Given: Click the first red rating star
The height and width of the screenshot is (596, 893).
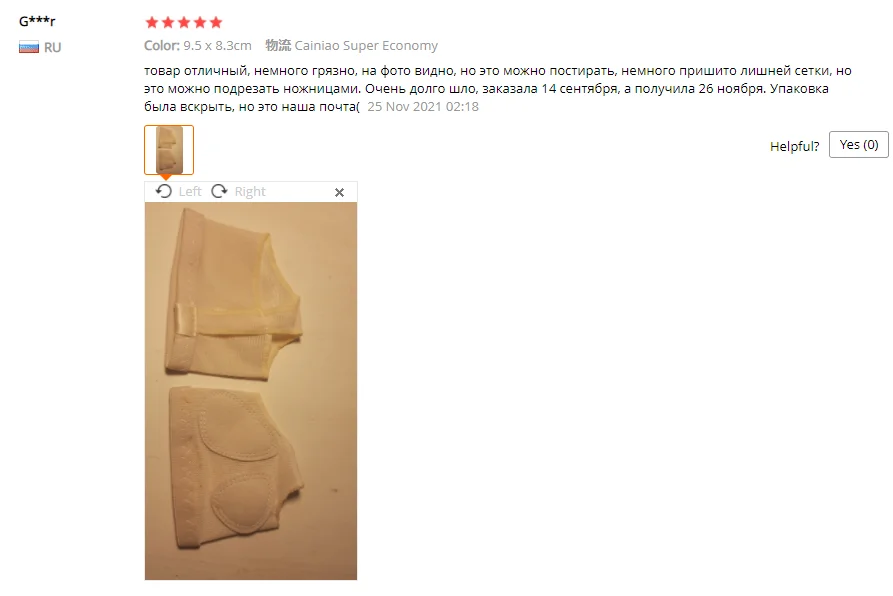Looking at the screenshot, I should pos(151,22).
